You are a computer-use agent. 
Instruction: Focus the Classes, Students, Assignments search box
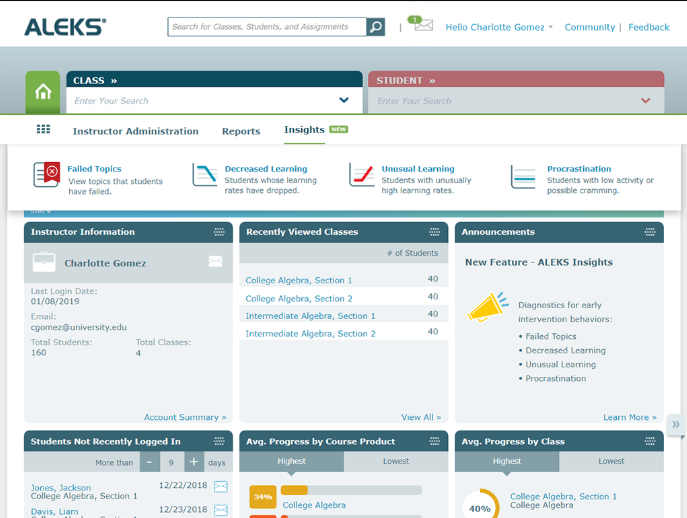[267, 27]
